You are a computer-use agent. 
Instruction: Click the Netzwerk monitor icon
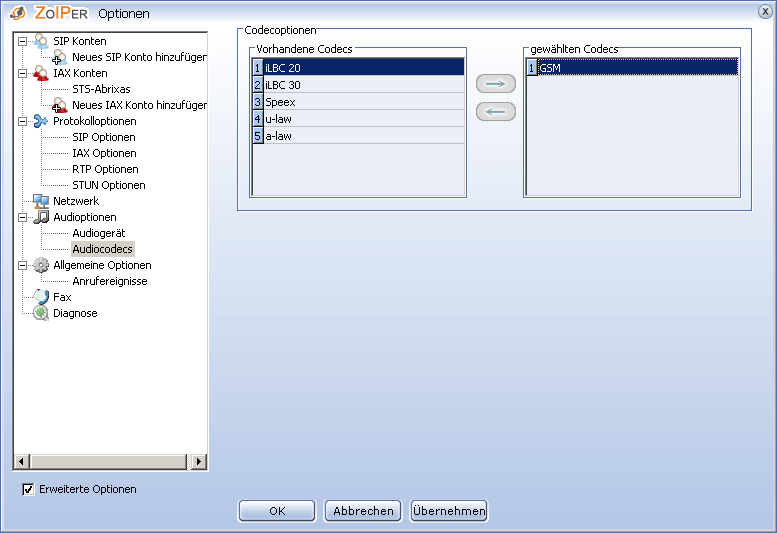41,201
